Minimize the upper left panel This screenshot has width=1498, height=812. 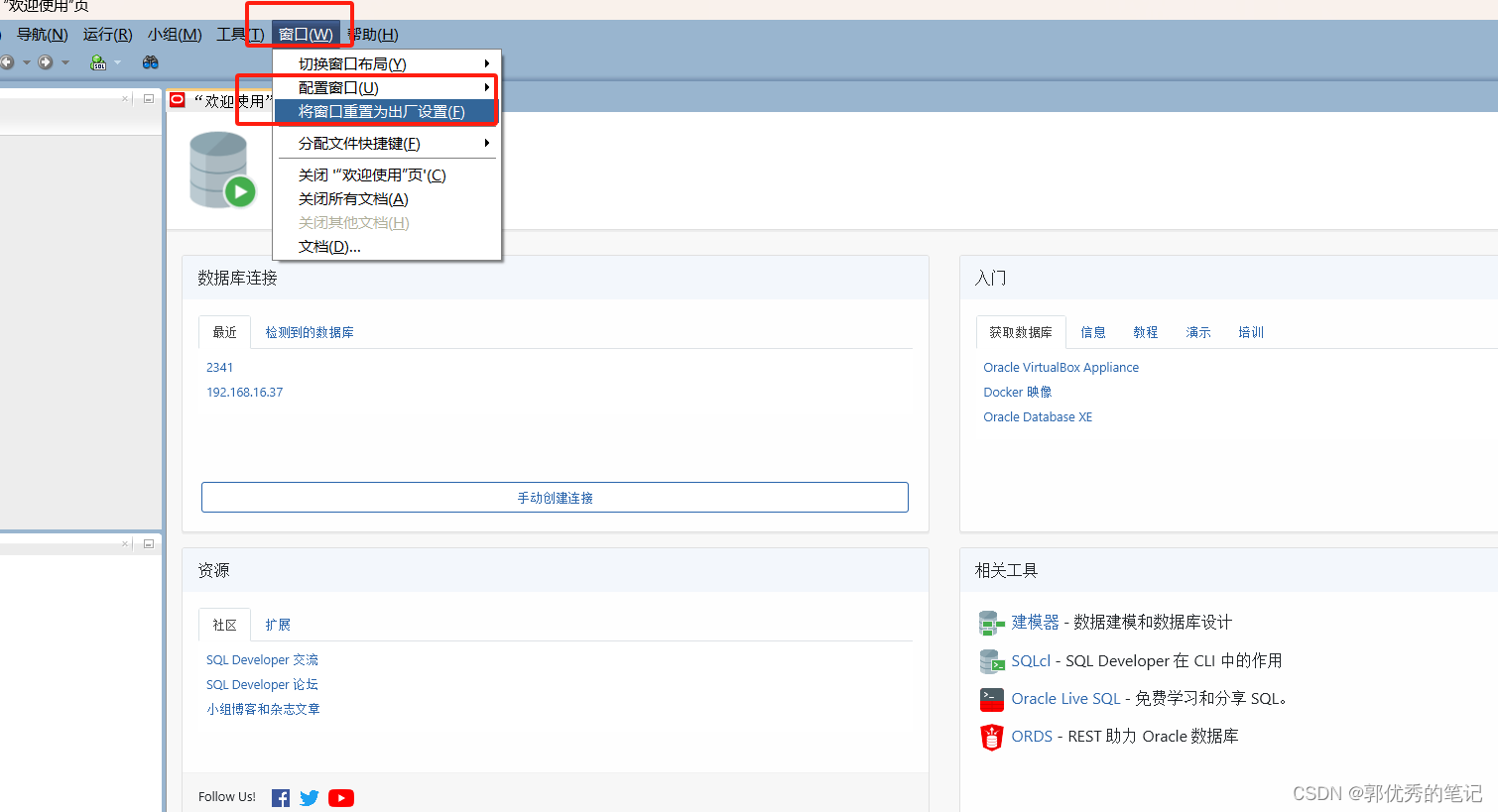tap(148, 98)
